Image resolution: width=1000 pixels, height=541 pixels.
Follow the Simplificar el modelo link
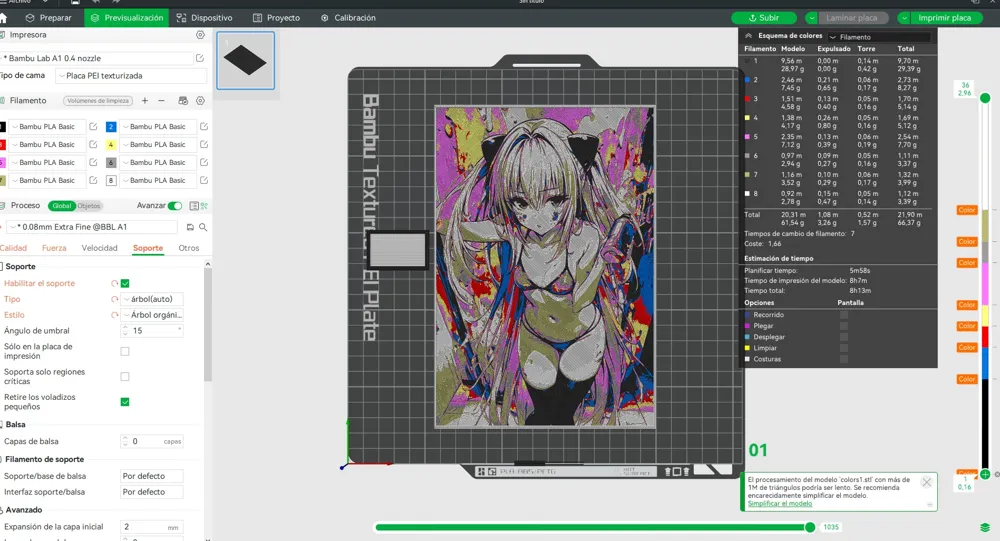[780, 503]
